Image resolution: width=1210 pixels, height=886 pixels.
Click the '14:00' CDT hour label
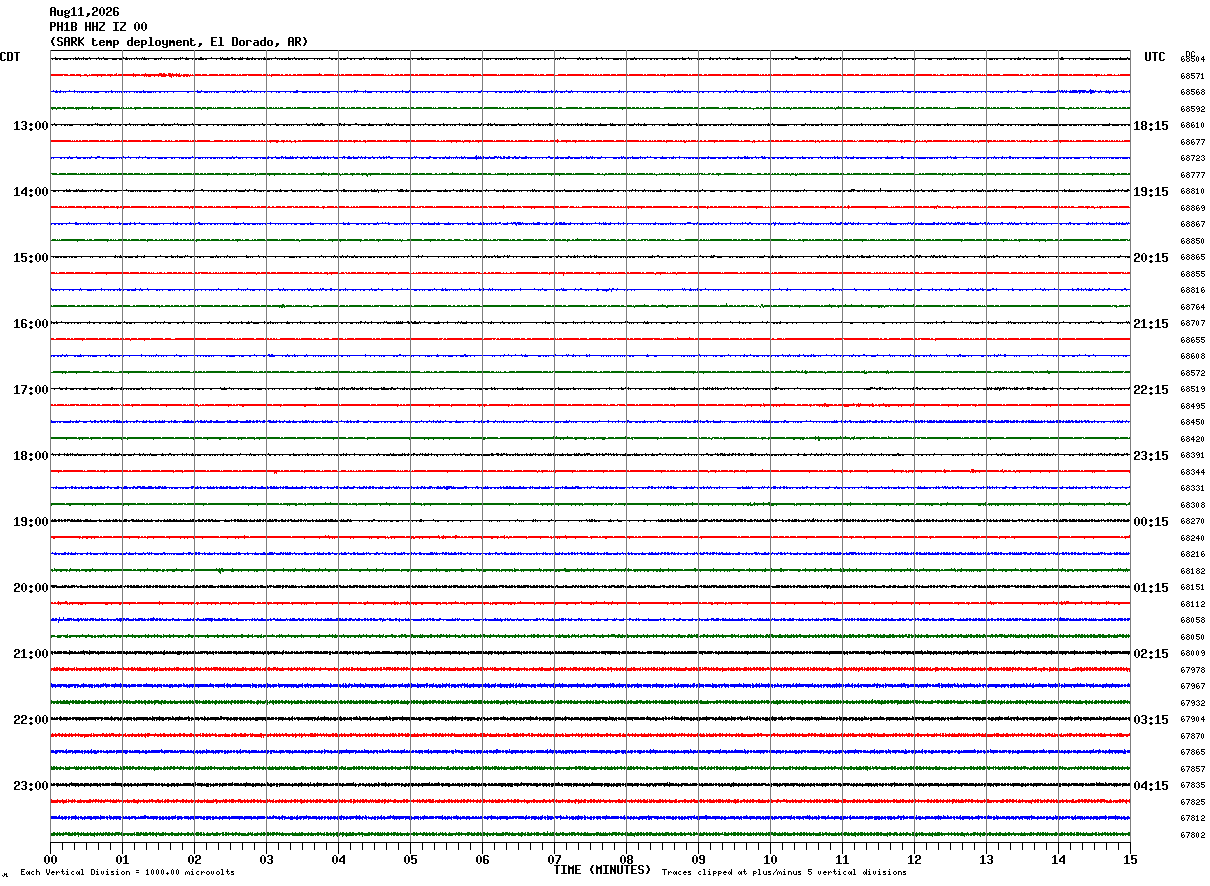tap(31, 192)
